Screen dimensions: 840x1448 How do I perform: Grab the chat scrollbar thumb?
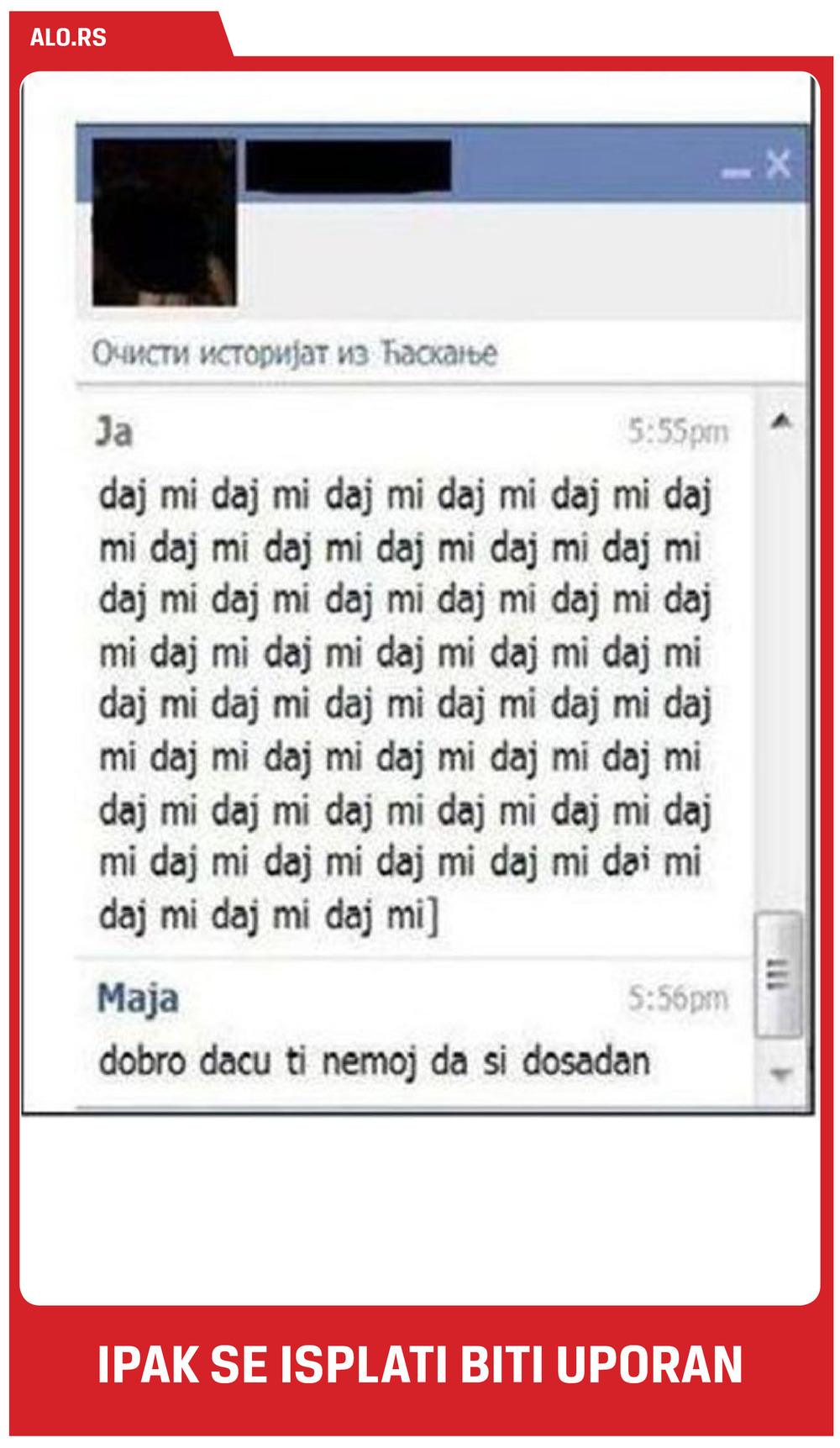[779, 975]
